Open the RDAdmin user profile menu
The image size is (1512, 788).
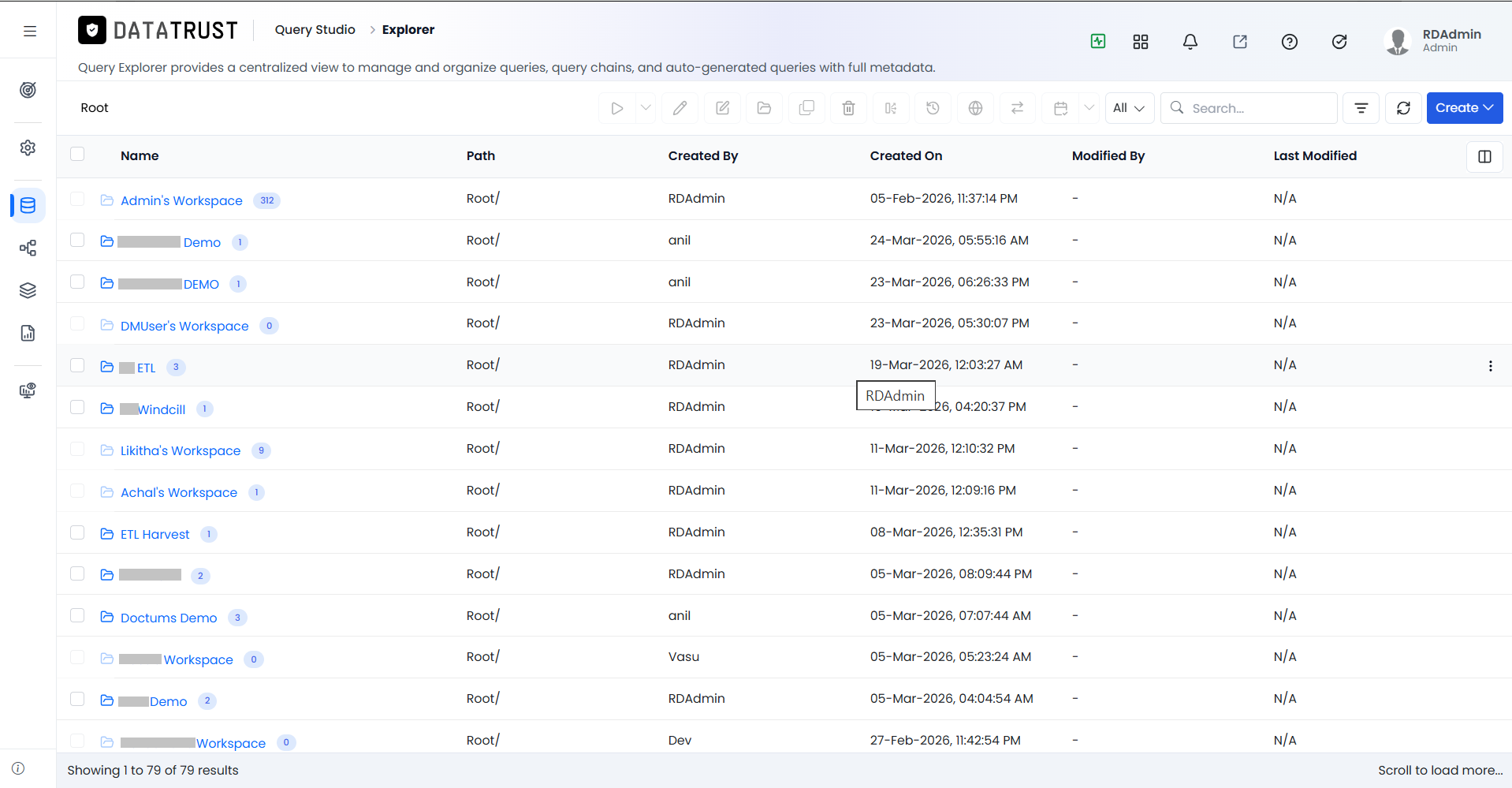(1433, 41)
